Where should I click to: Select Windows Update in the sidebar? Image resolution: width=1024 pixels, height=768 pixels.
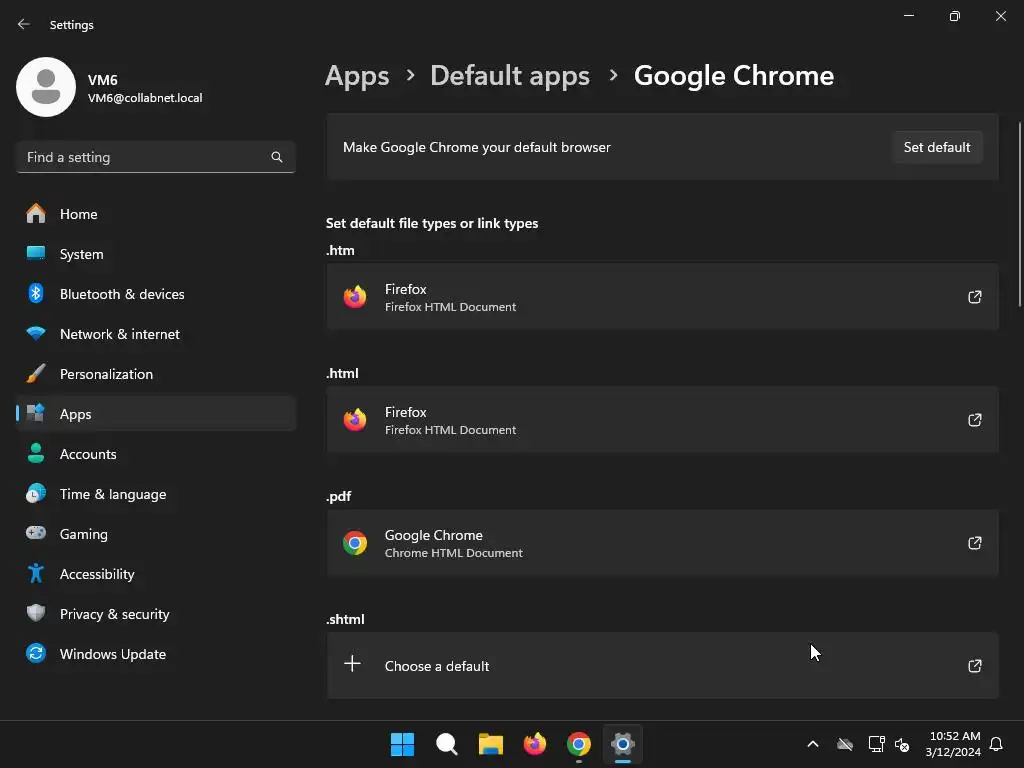coord(113,654)
